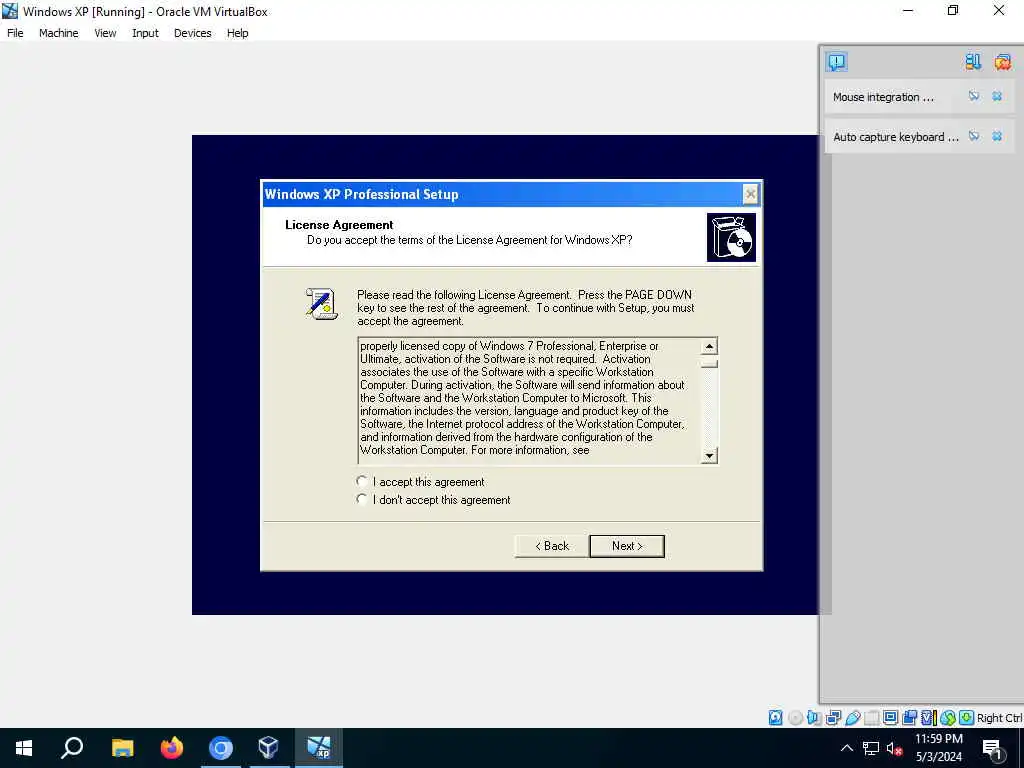Click the audio indicator in VirtualBox status bar
1024x768 pixels.
814,718
